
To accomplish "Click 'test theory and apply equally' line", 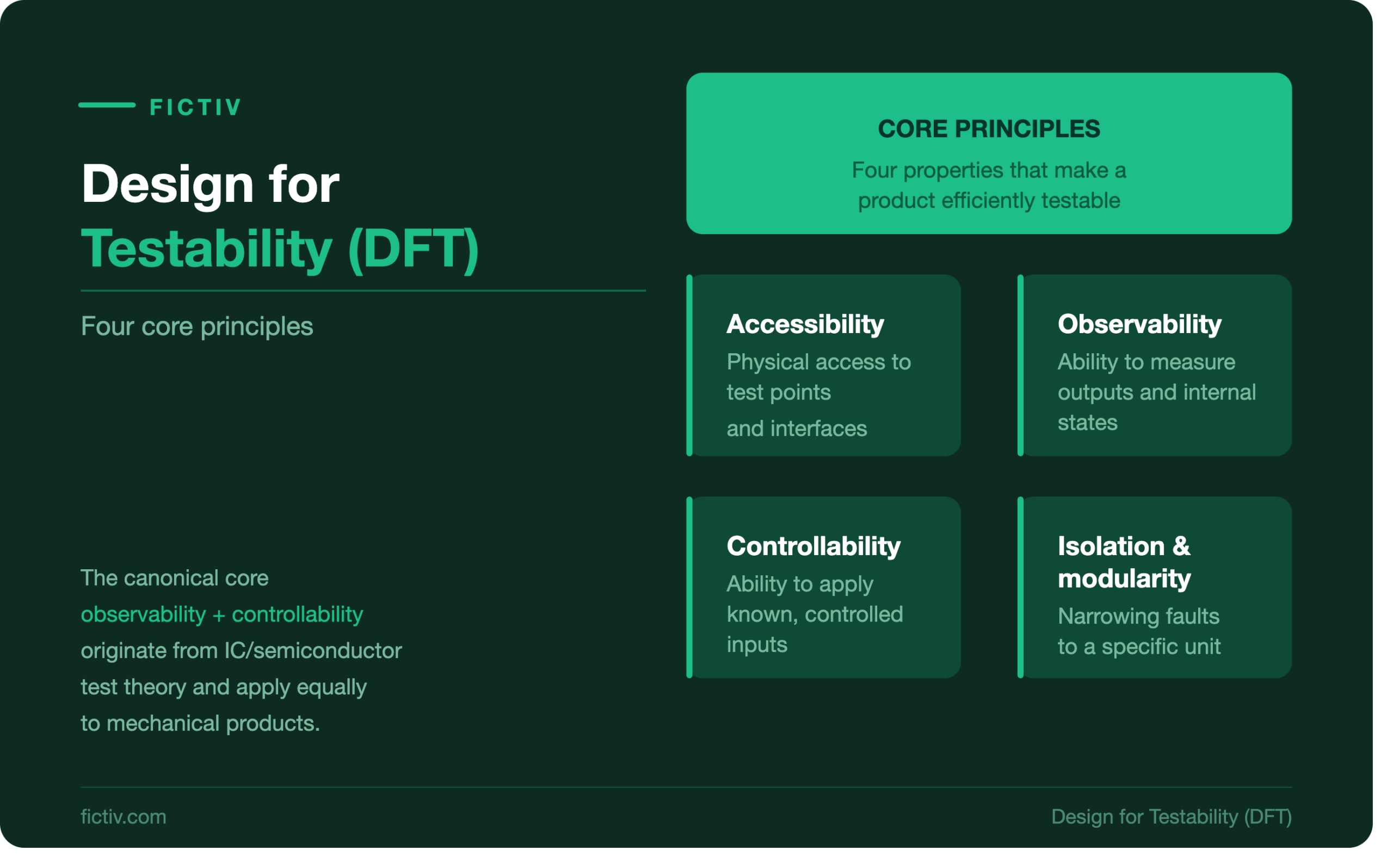I will 223,688.
